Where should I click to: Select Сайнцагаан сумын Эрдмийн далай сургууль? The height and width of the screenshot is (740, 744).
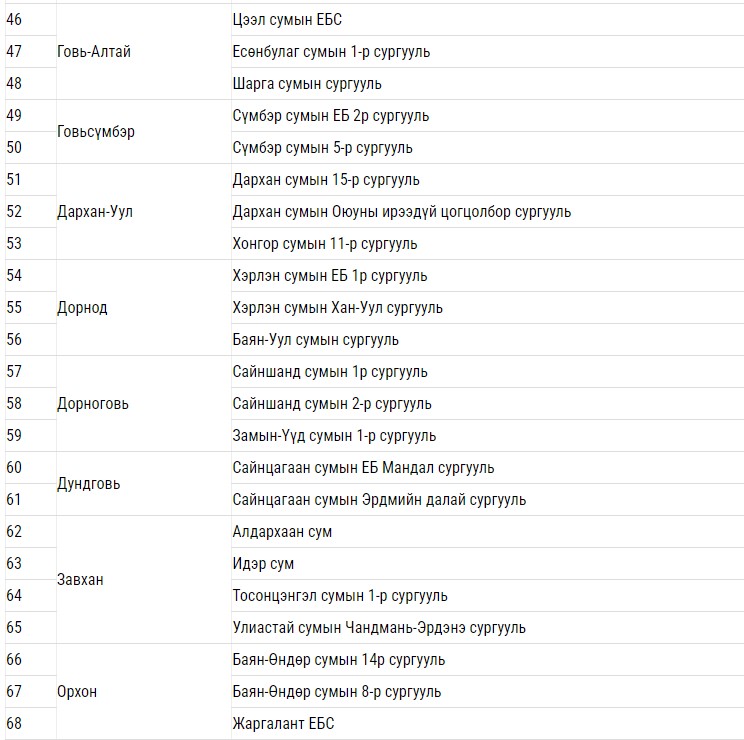click(379, 500)
